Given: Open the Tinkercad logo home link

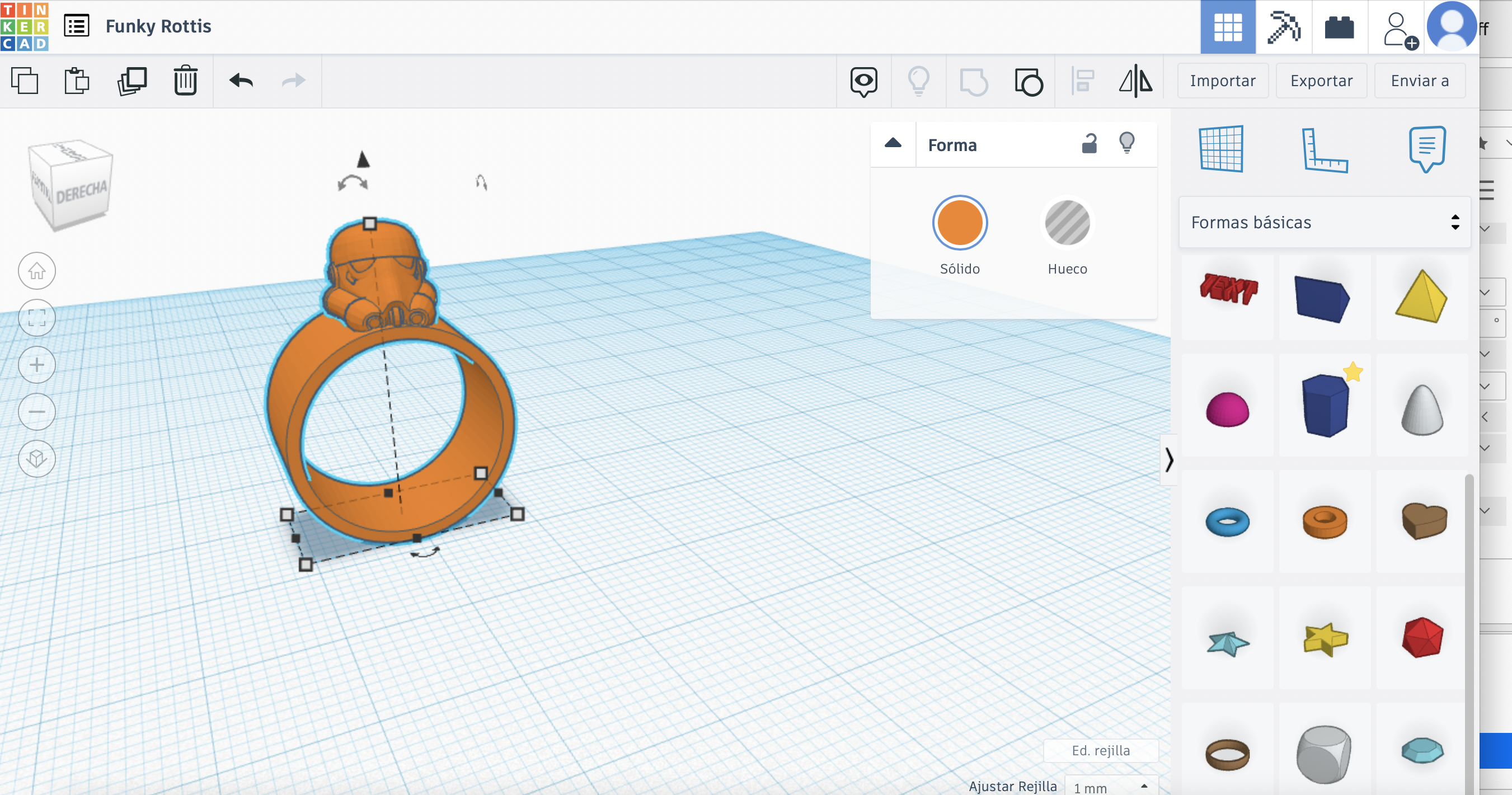Looking at the screenshot, I should coord(25,26).
